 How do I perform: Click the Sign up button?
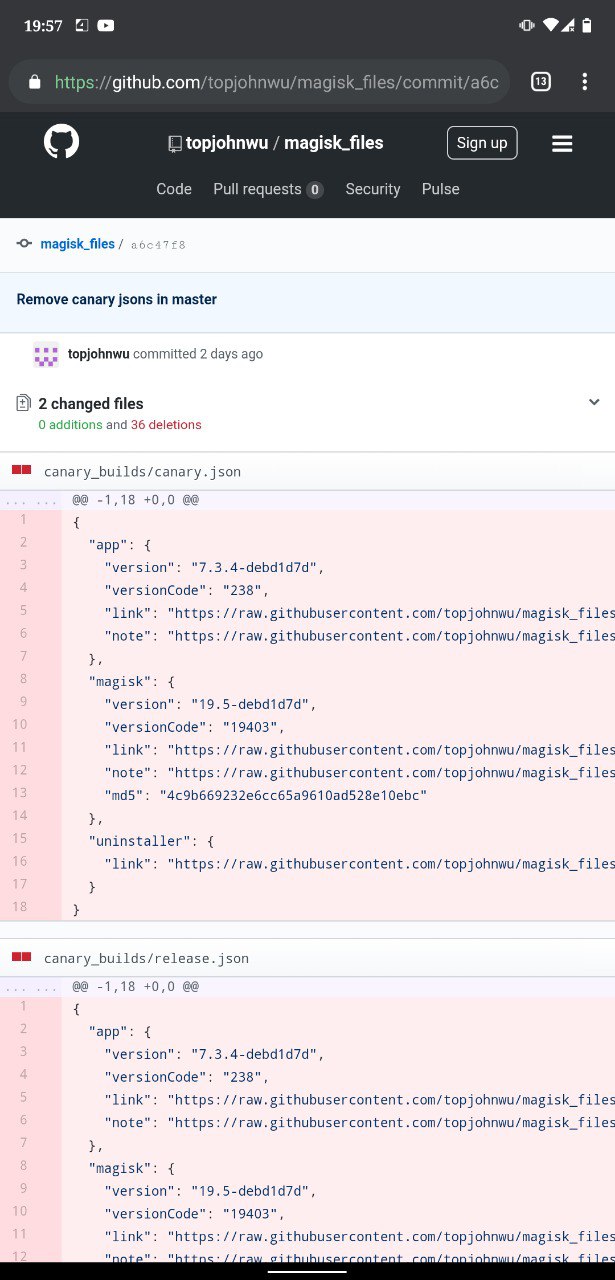point(482,143)
